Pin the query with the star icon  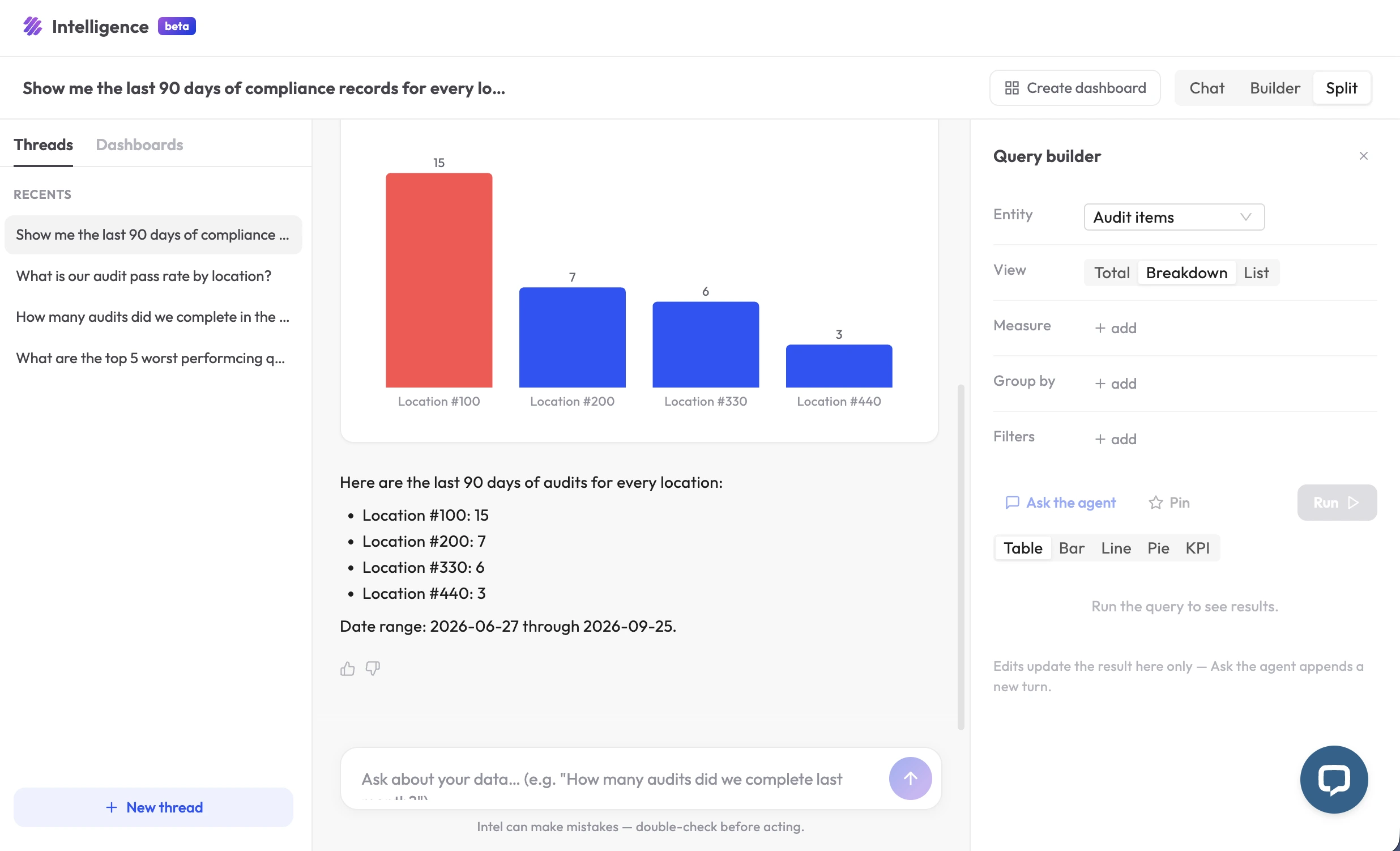(x=1169, y=503)
